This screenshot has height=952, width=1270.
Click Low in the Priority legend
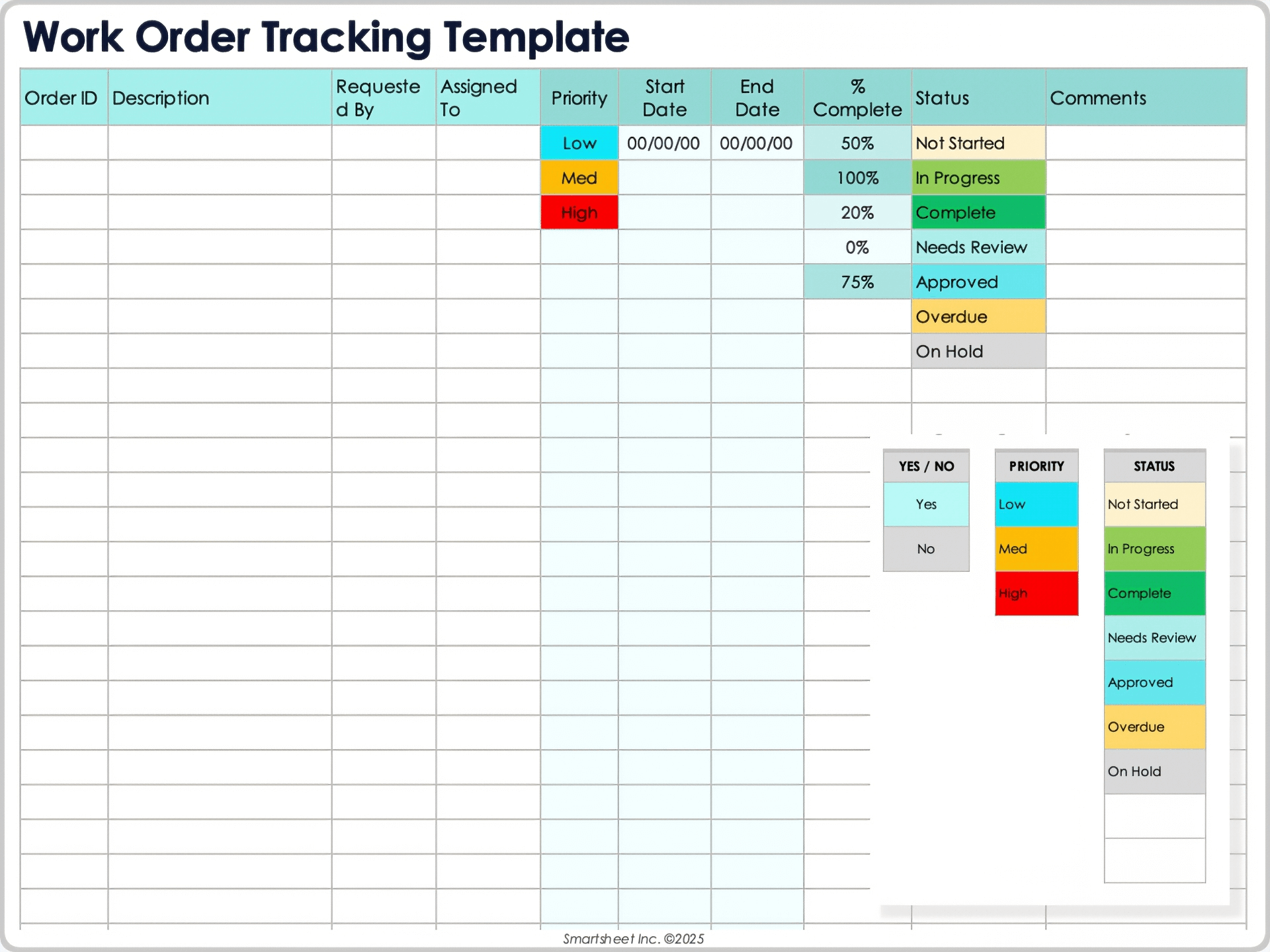(x=1037, y=504)
